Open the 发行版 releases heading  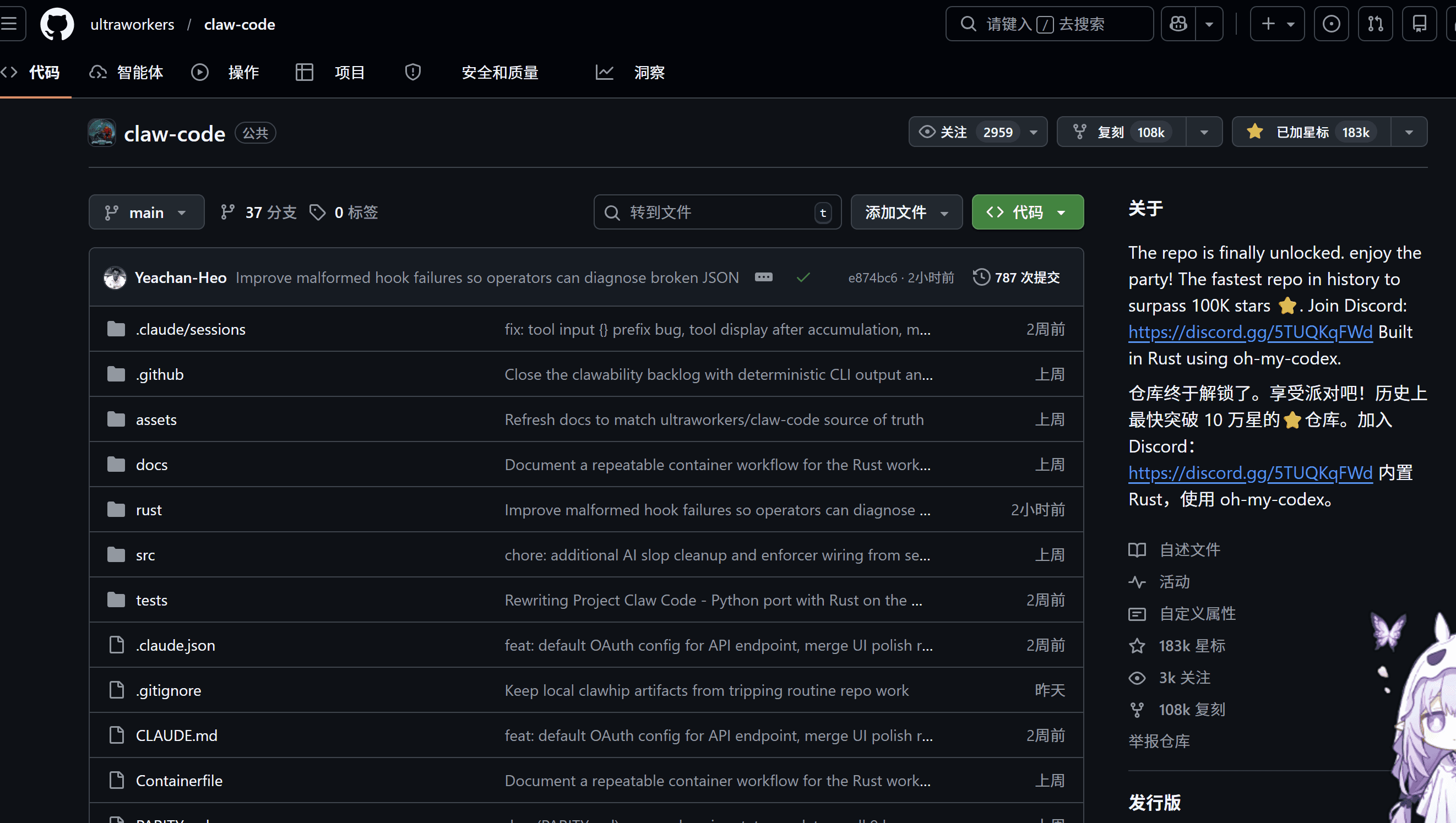pyautogui.click(x=1155, y=803)
